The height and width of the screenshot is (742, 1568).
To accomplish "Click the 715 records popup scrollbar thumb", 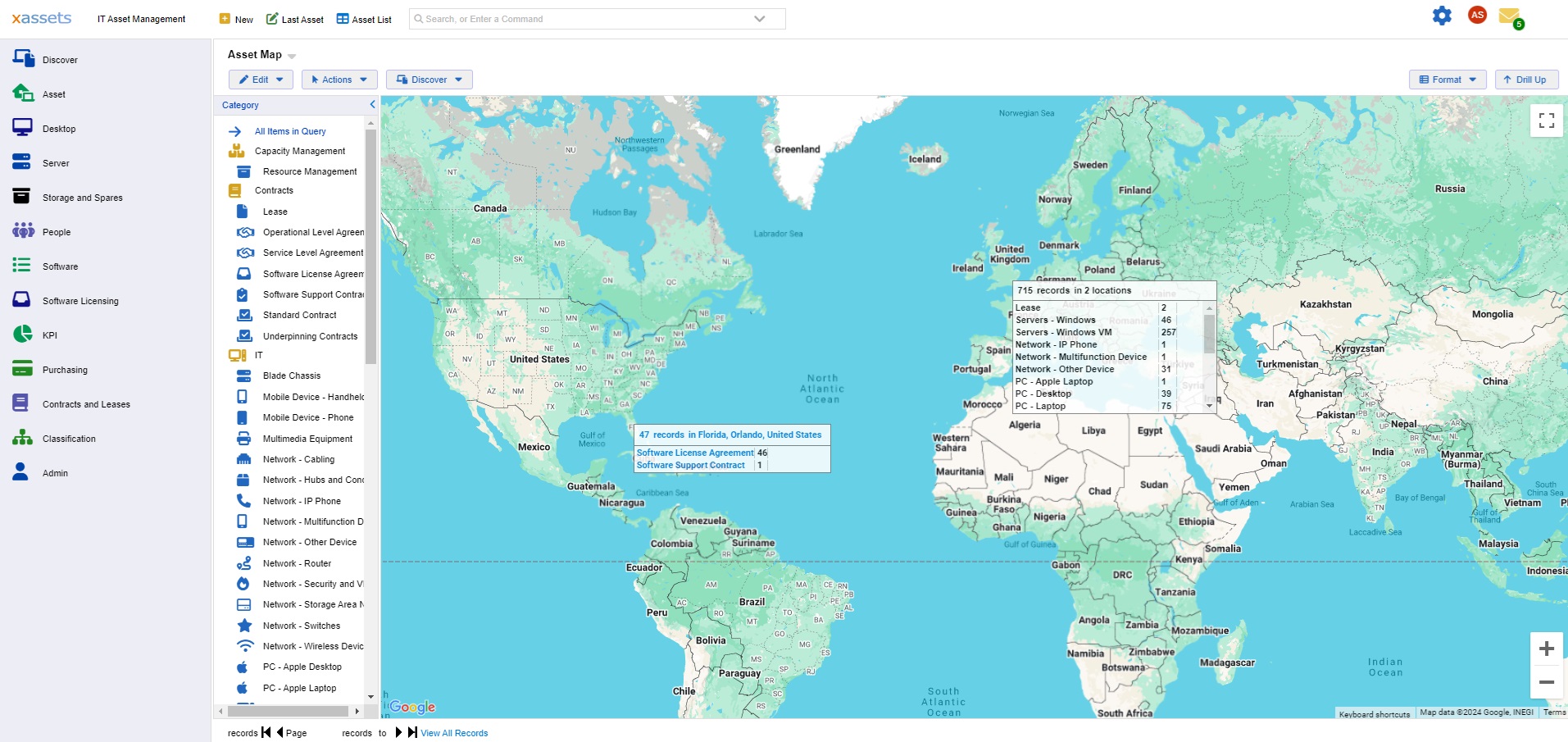I will [1209, 332].
